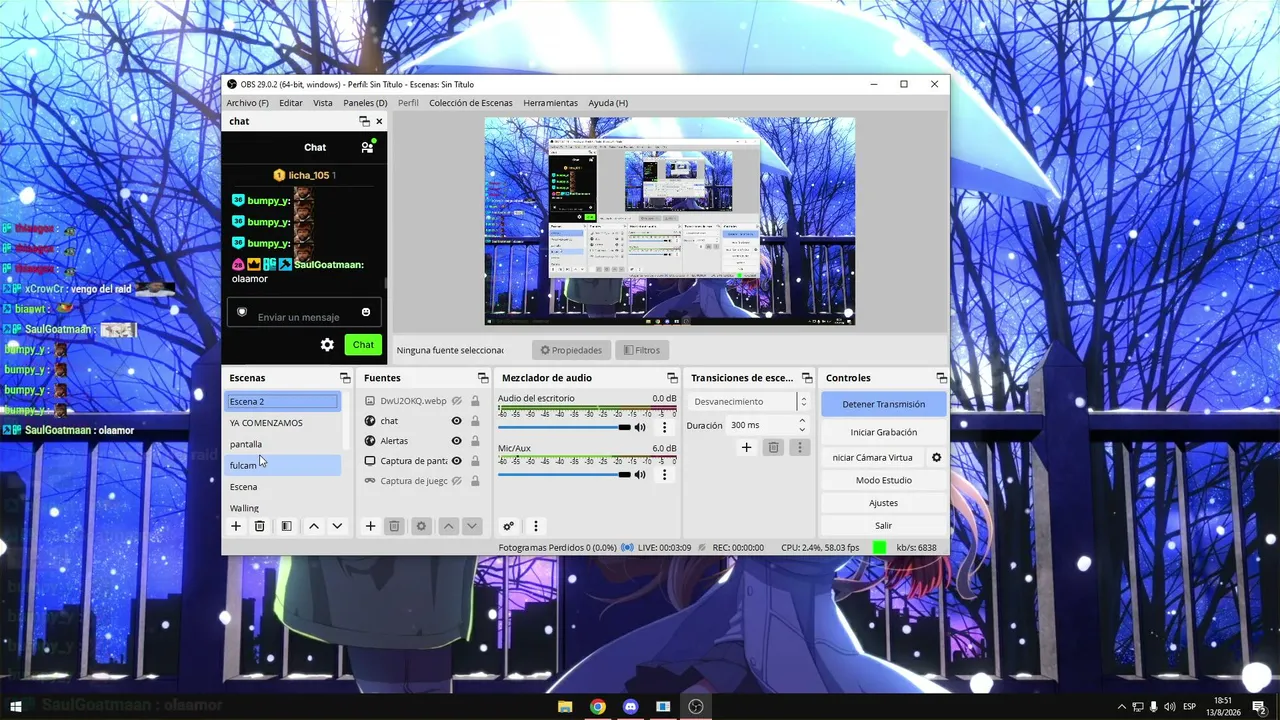Viewport: 1280px width, 720px height.
Task: Open the Desvanecimiento transition dropdown
Action: [x=747, y=401]
